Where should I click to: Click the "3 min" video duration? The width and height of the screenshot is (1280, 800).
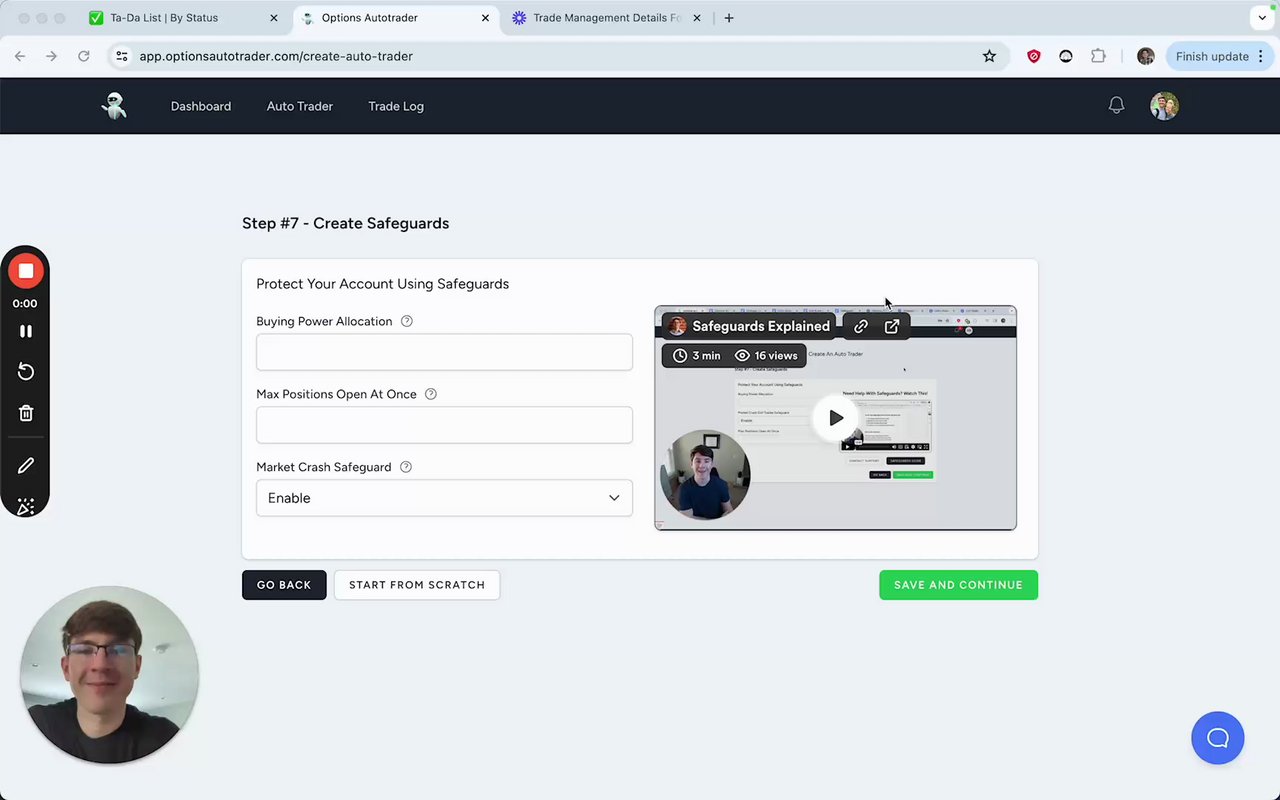696,355
